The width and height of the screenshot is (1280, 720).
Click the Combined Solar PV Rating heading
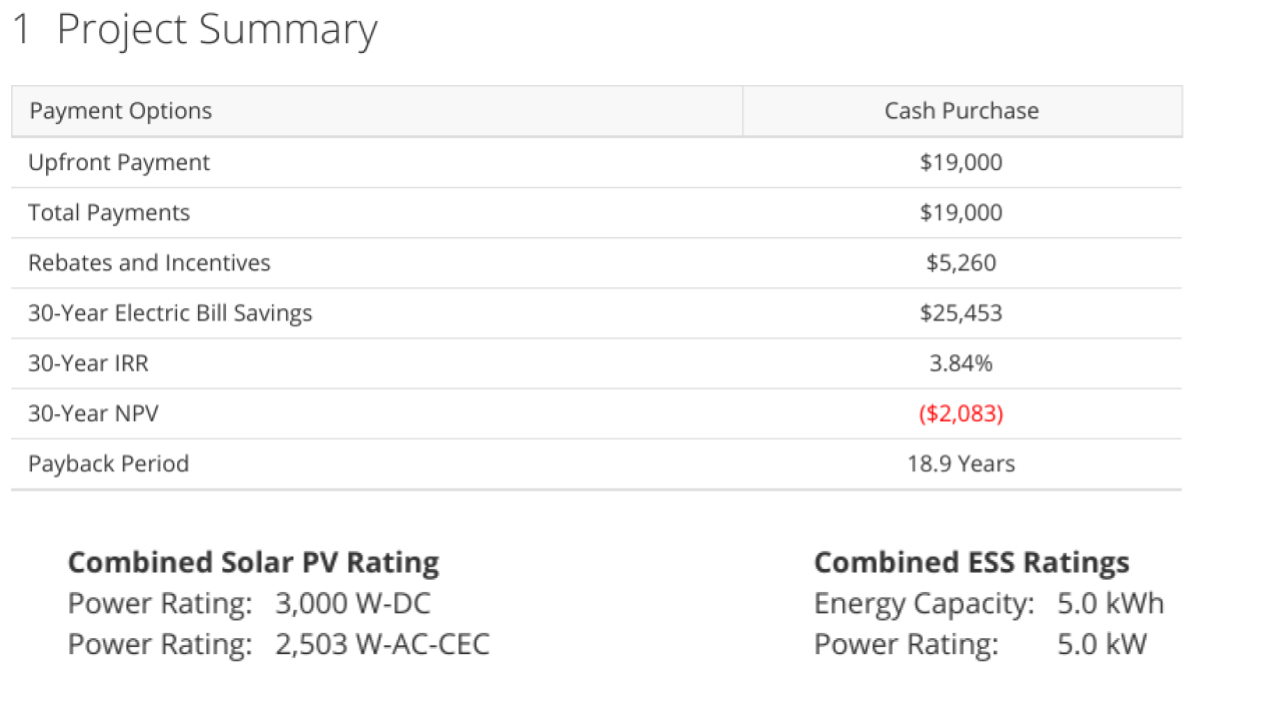(253, 563)
